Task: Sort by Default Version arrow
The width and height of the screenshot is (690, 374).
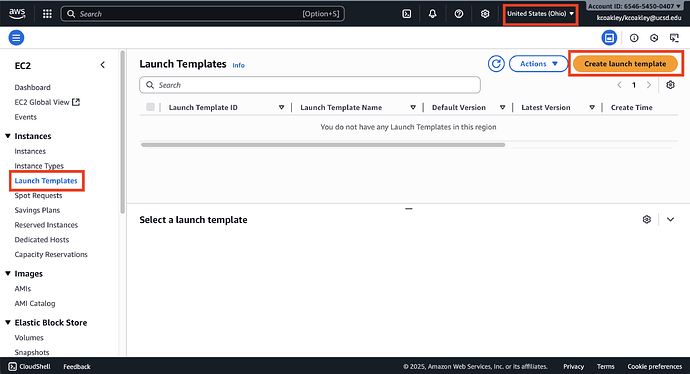Action: click(x=502, y=107)
